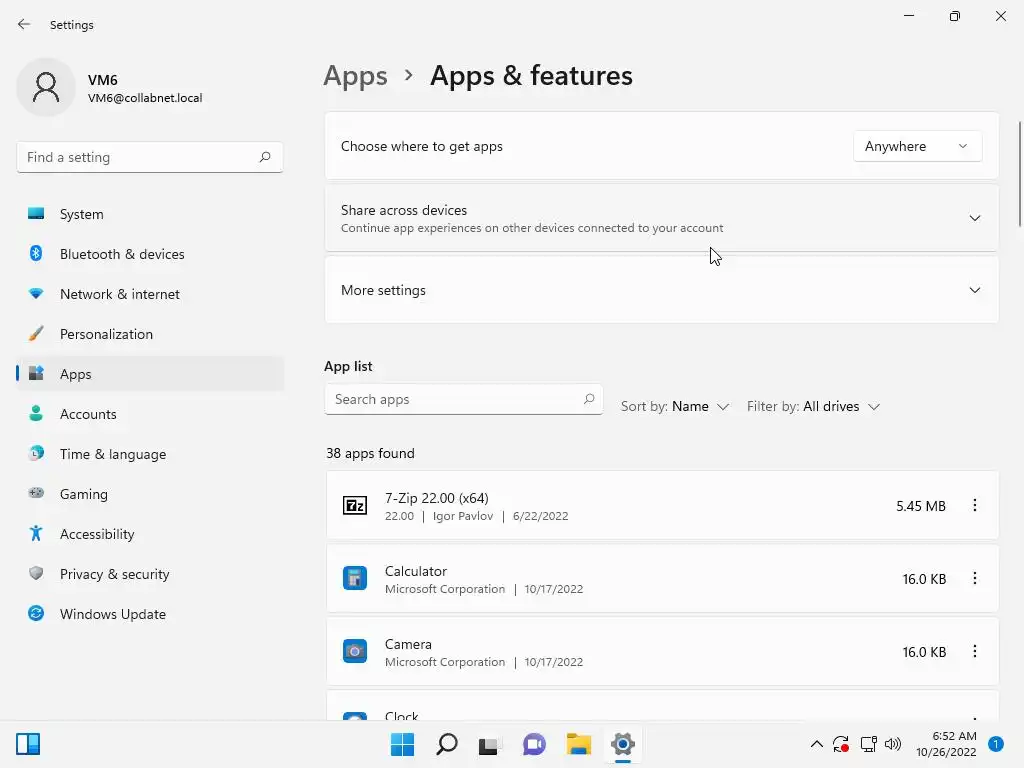Open Windows Start menu on taskbar
This screenshot has width=1024, height=768.
[x=403, y=744]
